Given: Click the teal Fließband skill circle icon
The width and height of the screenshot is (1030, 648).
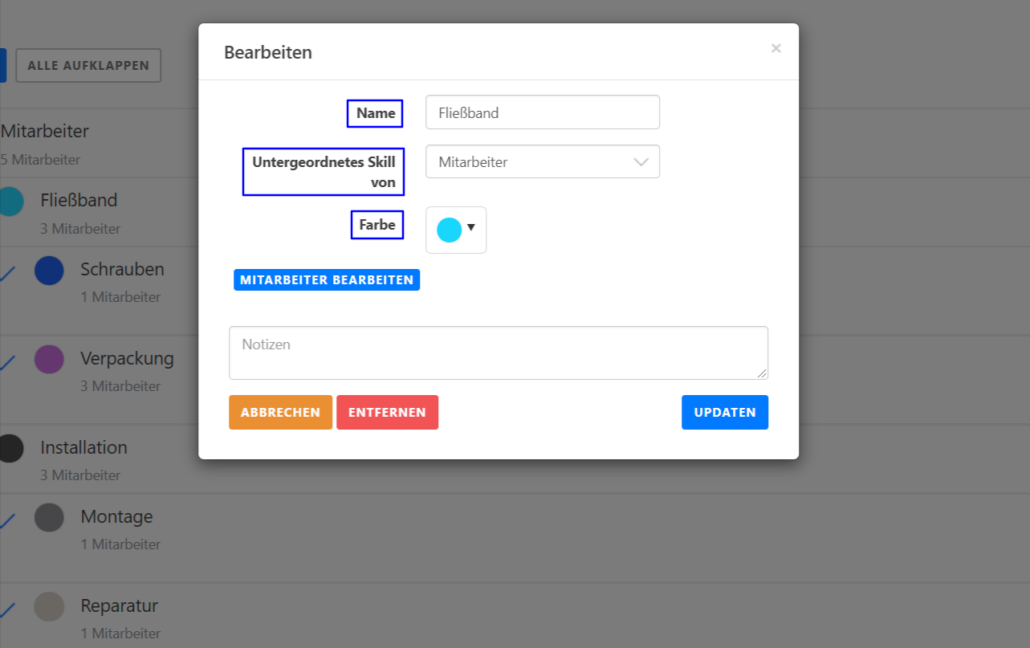Looking at the screenshot, I should click(10, 201).
